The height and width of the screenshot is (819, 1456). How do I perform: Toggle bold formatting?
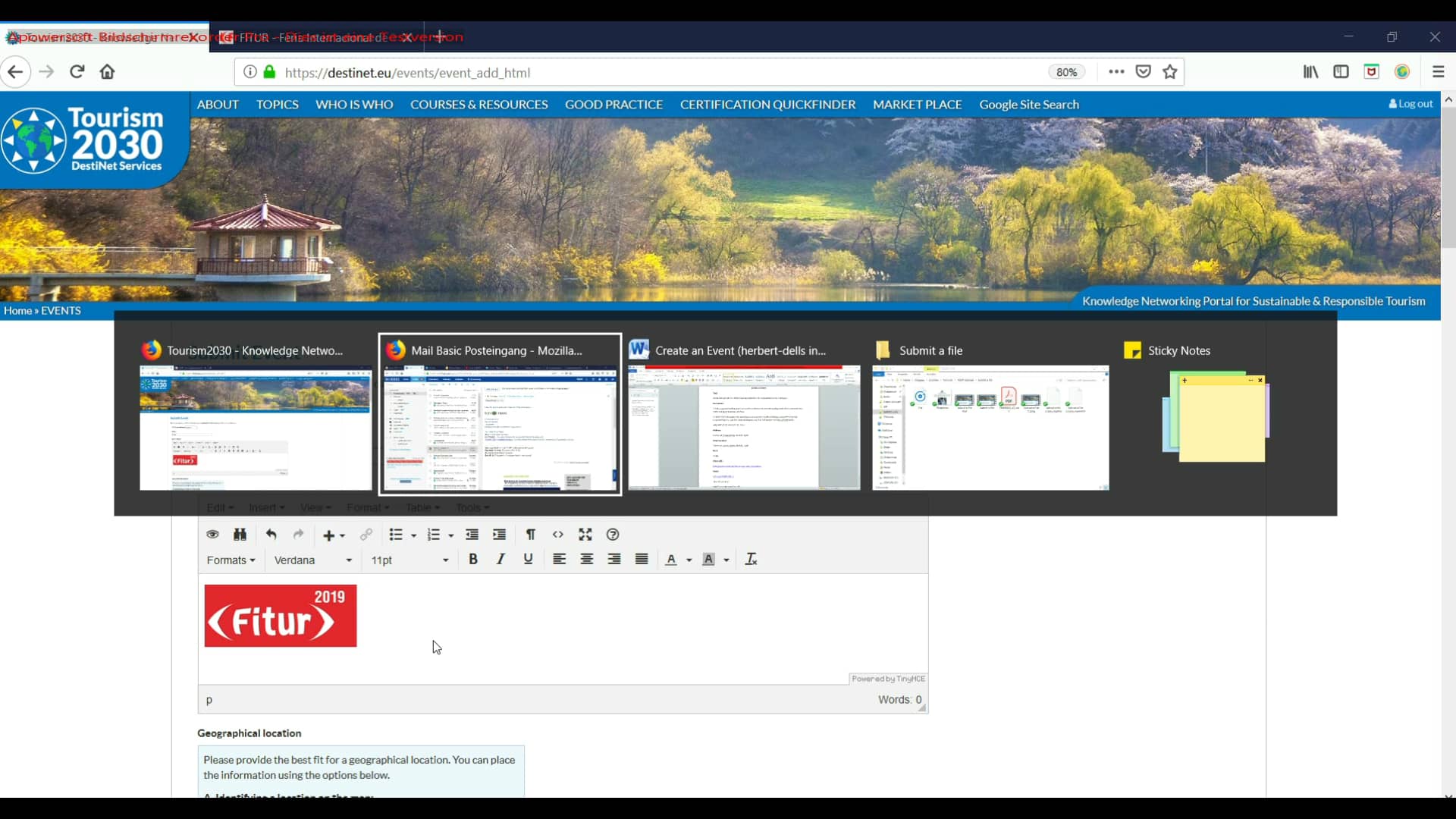473,560
